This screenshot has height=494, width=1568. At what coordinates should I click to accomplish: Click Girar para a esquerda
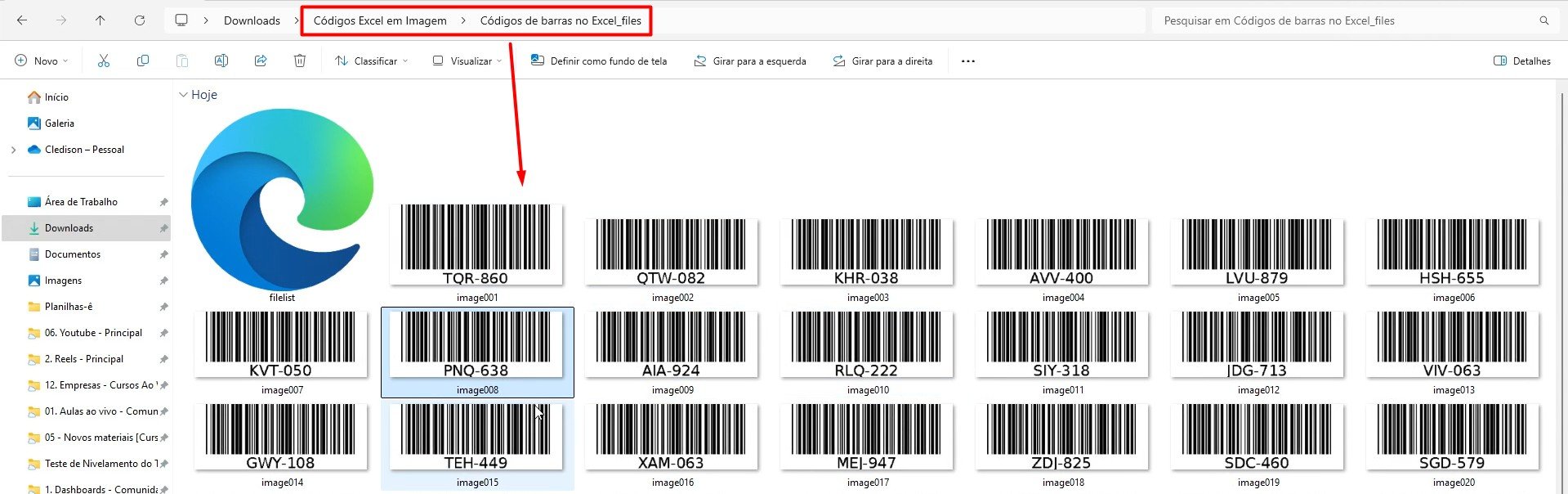750,61
